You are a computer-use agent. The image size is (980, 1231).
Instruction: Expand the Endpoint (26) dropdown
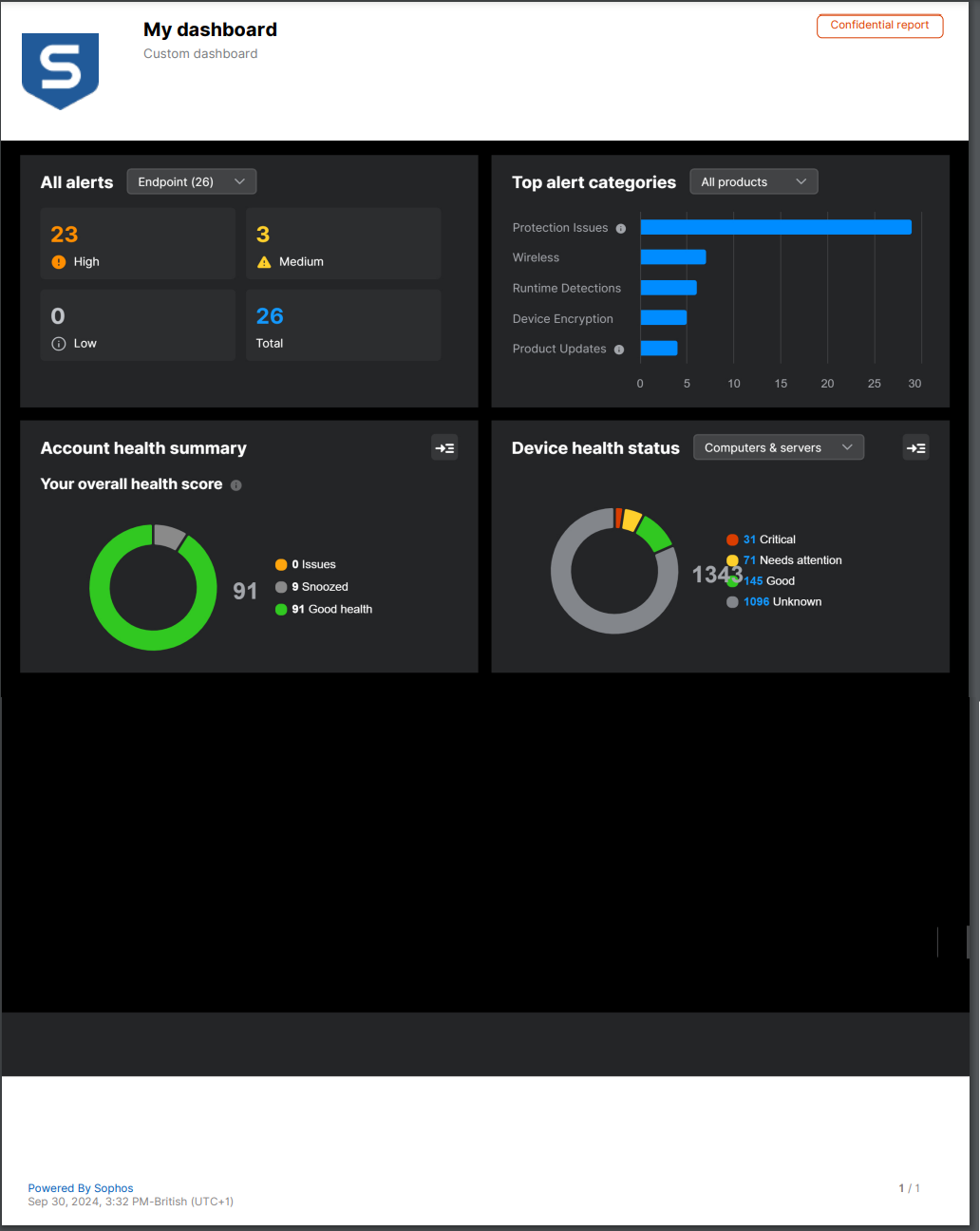[x=191, y=182]
